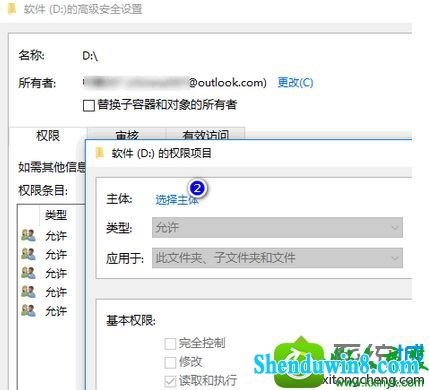Viewport: 429px width, 390px height.
Task: Click the blue number 2 step marker
Action: click(x=197, y=188)
